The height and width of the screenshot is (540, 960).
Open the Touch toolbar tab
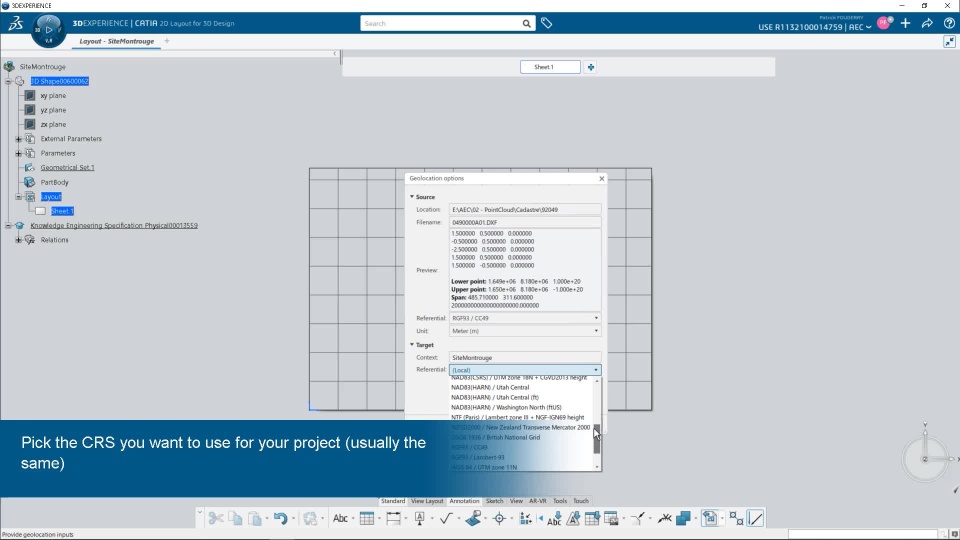[x=580, y=501]
